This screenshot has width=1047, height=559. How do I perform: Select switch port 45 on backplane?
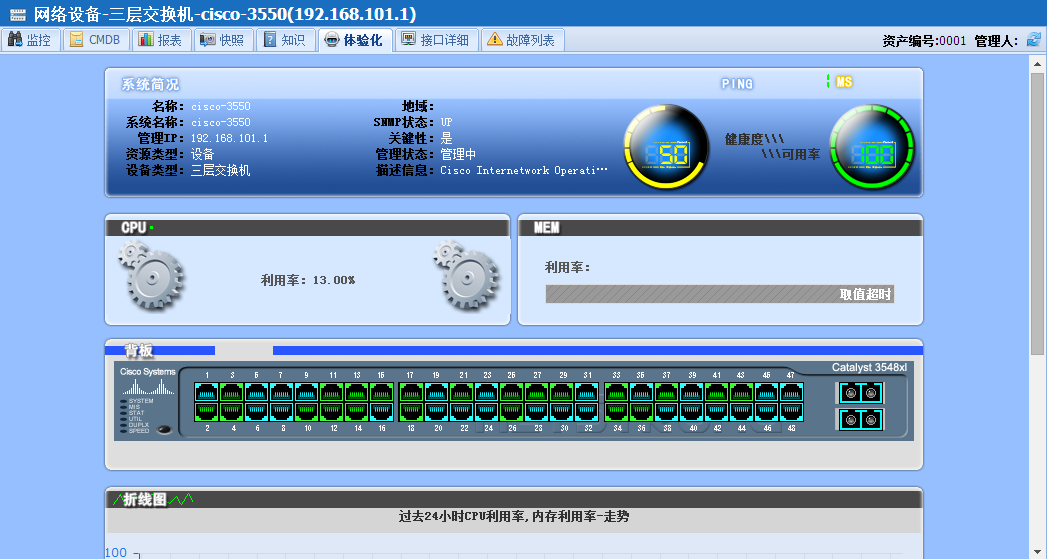click(x=767, y=391)
